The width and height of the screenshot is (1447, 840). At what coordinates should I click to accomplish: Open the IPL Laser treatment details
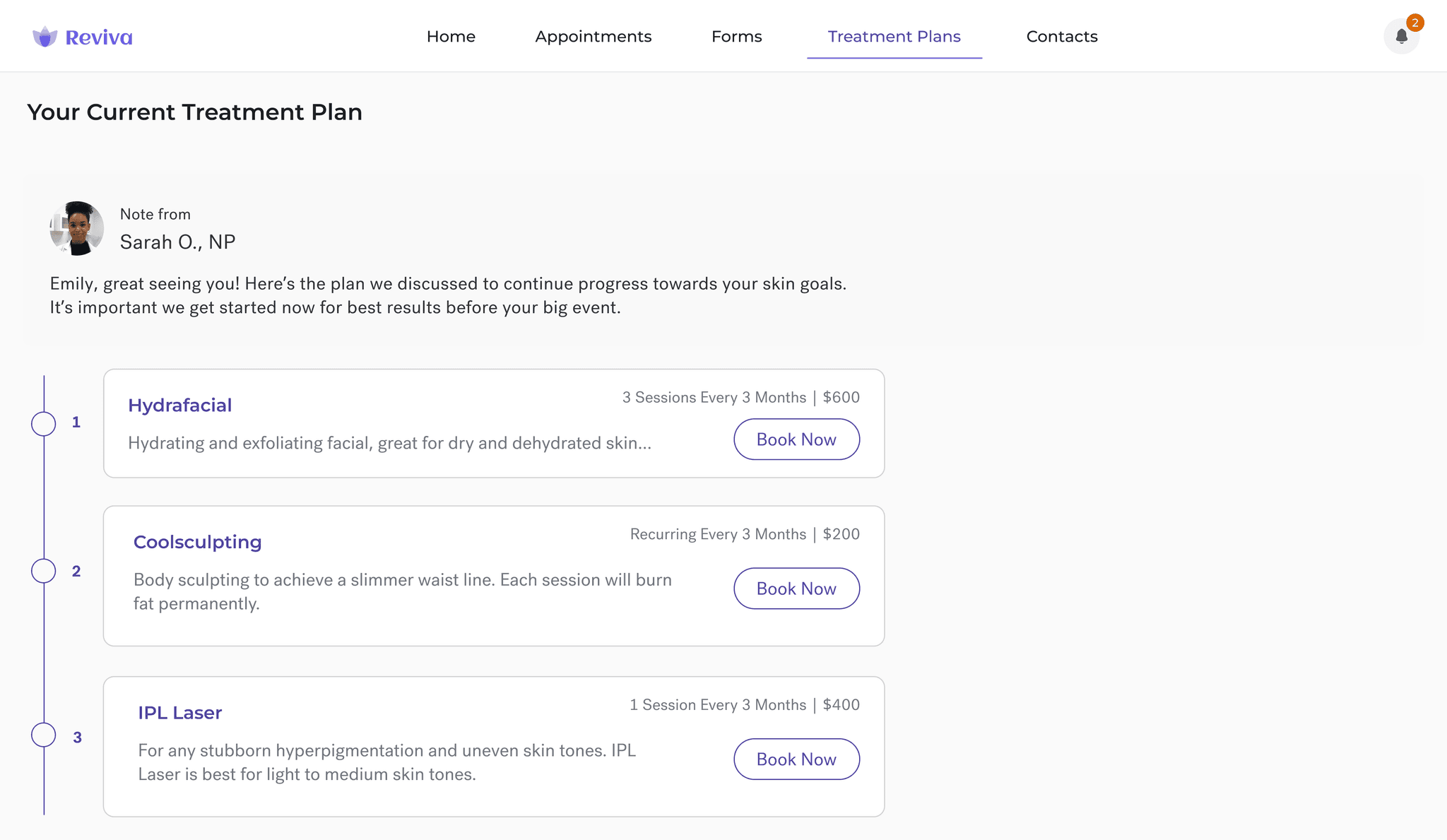pos(180,712)
